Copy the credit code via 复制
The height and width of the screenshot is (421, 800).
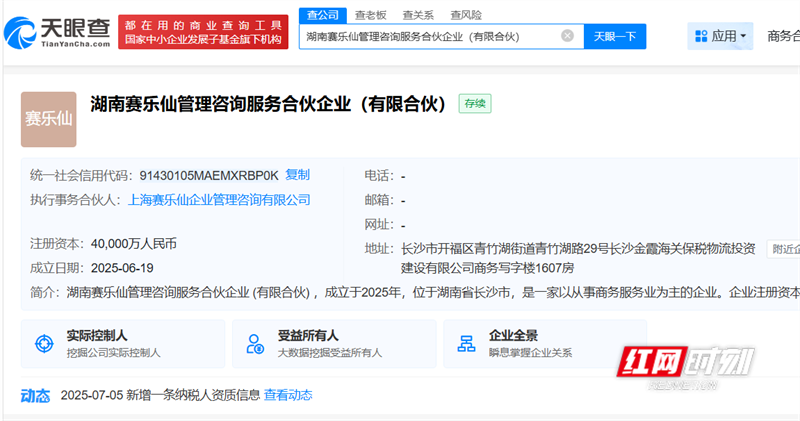(x=297, y=175)
